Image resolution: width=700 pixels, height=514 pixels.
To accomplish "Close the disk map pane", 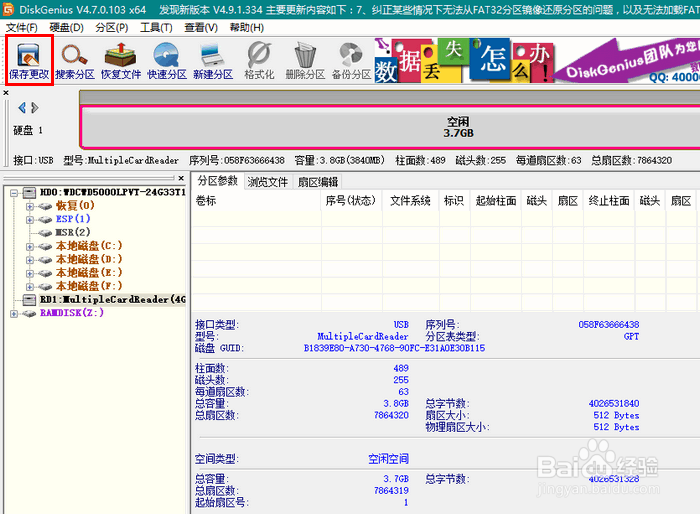I will [6, 93].
